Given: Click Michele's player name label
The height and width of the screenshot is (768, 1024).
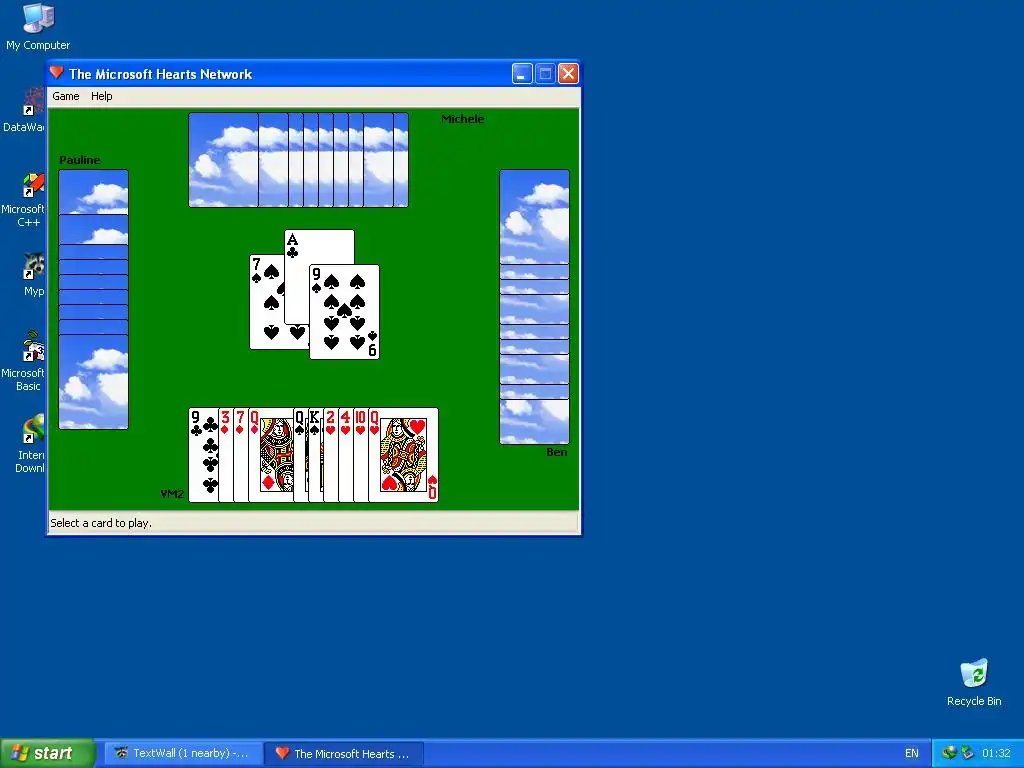Looking at the screenshot, I should coord(462,119).
